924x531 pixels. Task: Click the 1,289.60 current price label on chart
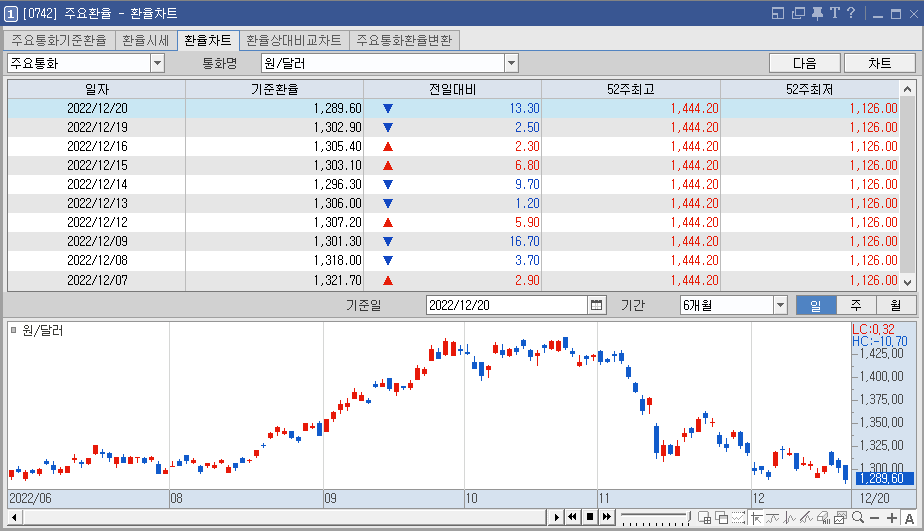point(884,478)
